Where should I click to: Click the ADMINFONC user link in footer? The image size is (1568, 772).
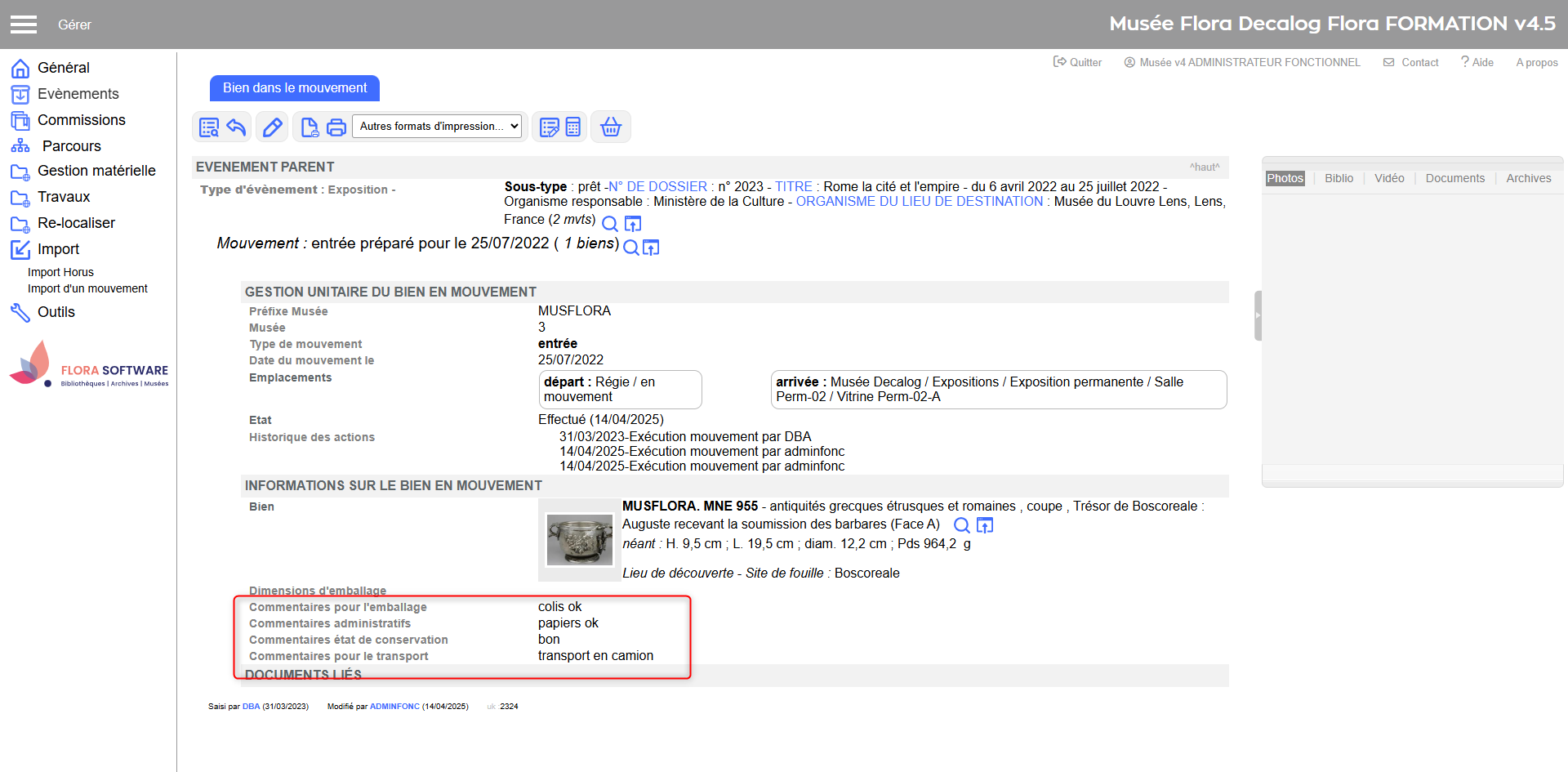coord(394,707)
